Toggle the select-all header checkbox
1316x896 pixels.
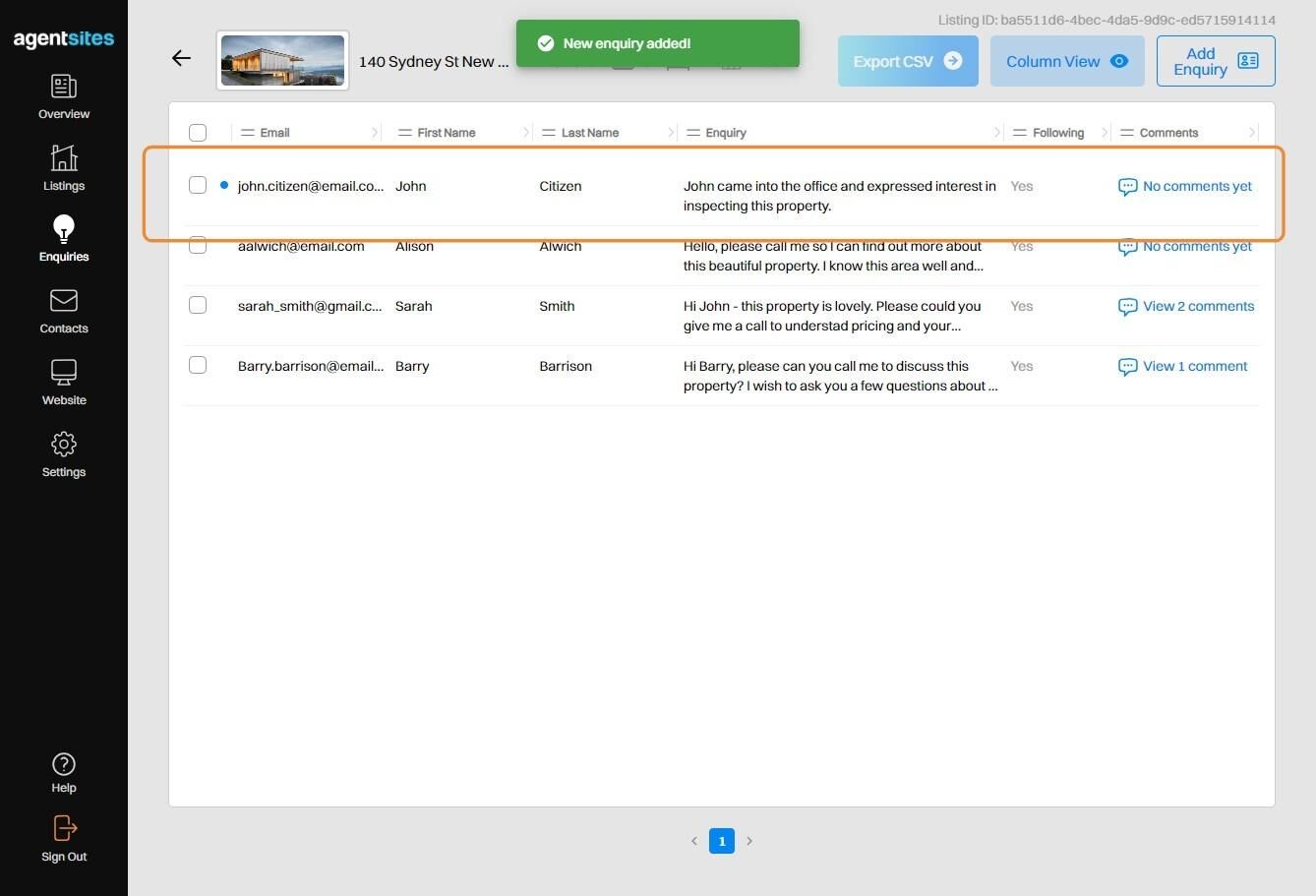[198, 133]
